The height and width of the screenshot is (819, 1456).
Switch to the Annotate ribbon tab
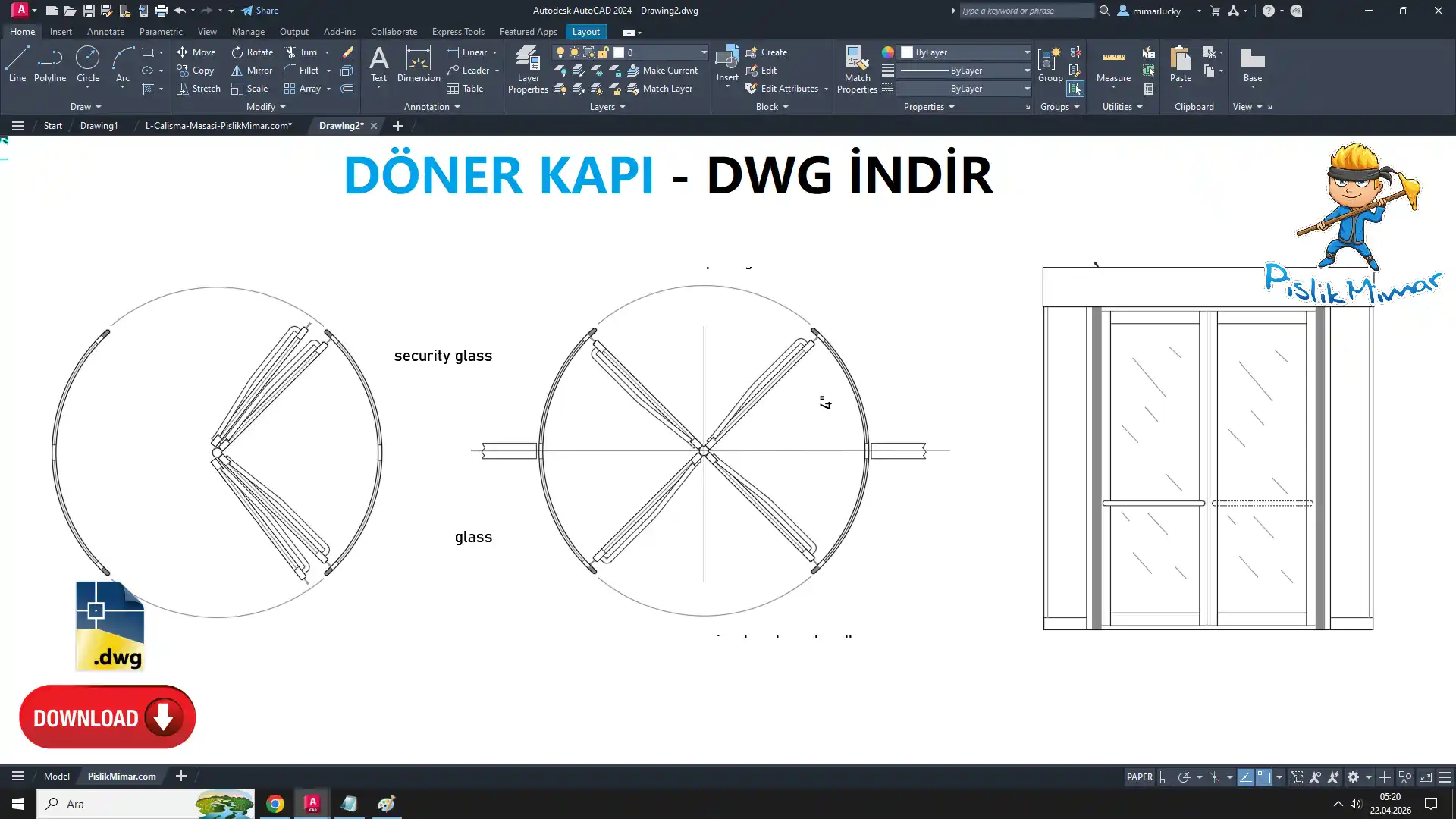(105, 32)
